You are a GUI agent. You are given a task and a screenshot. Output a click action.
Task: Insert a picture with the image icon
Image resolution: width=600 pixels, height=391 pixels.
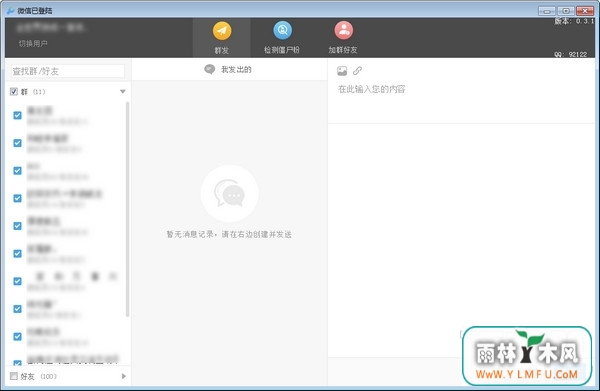[x=342, y=71]
